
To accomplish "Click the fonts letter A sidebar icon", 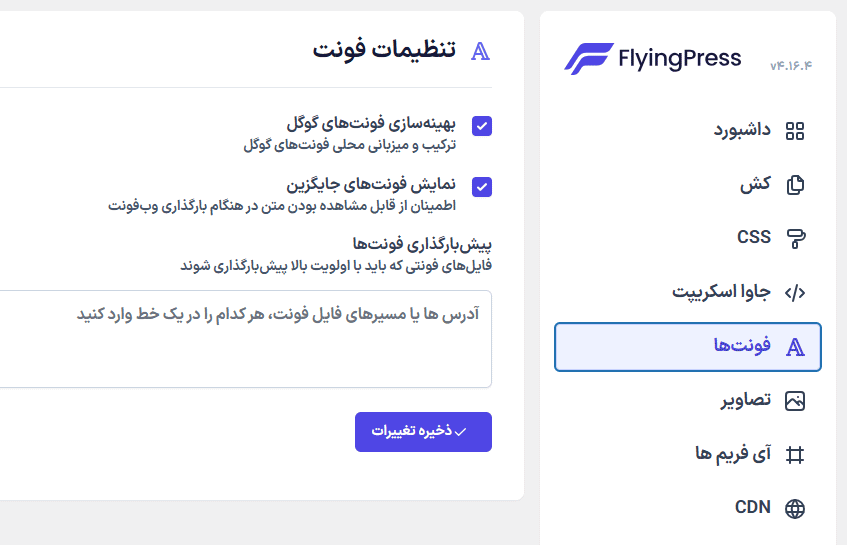I will [795, 347].
